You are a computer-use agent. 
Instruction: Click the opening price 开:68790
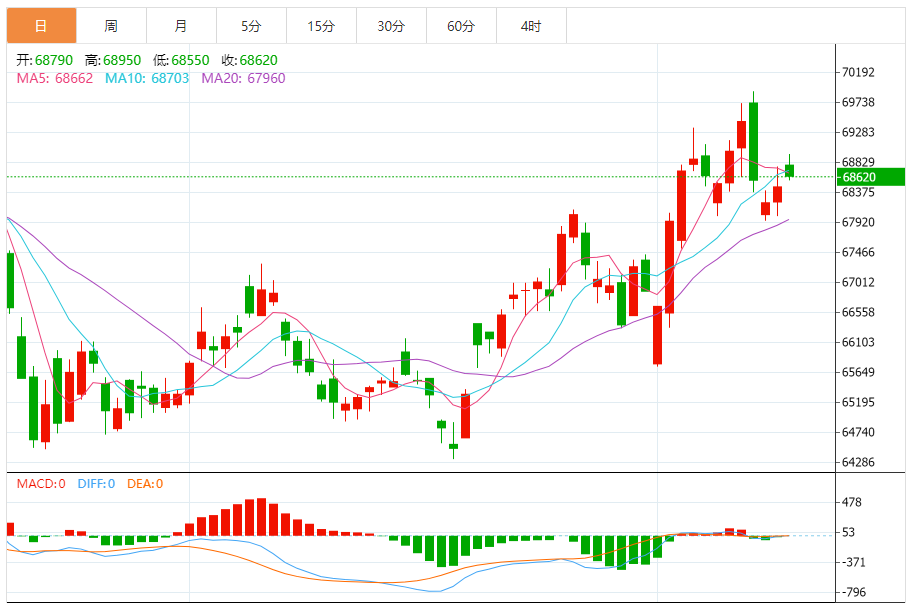[x=45, y=60]
